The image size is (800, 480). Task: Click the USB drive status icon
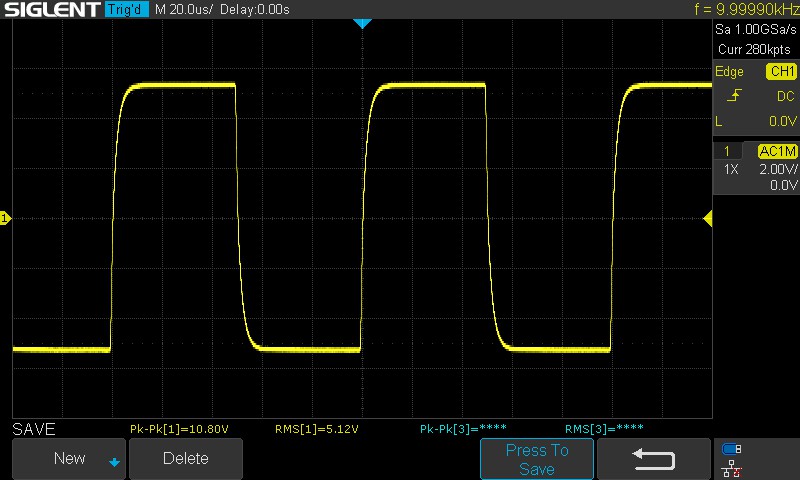pyautogui.click(x=731, y=449)
